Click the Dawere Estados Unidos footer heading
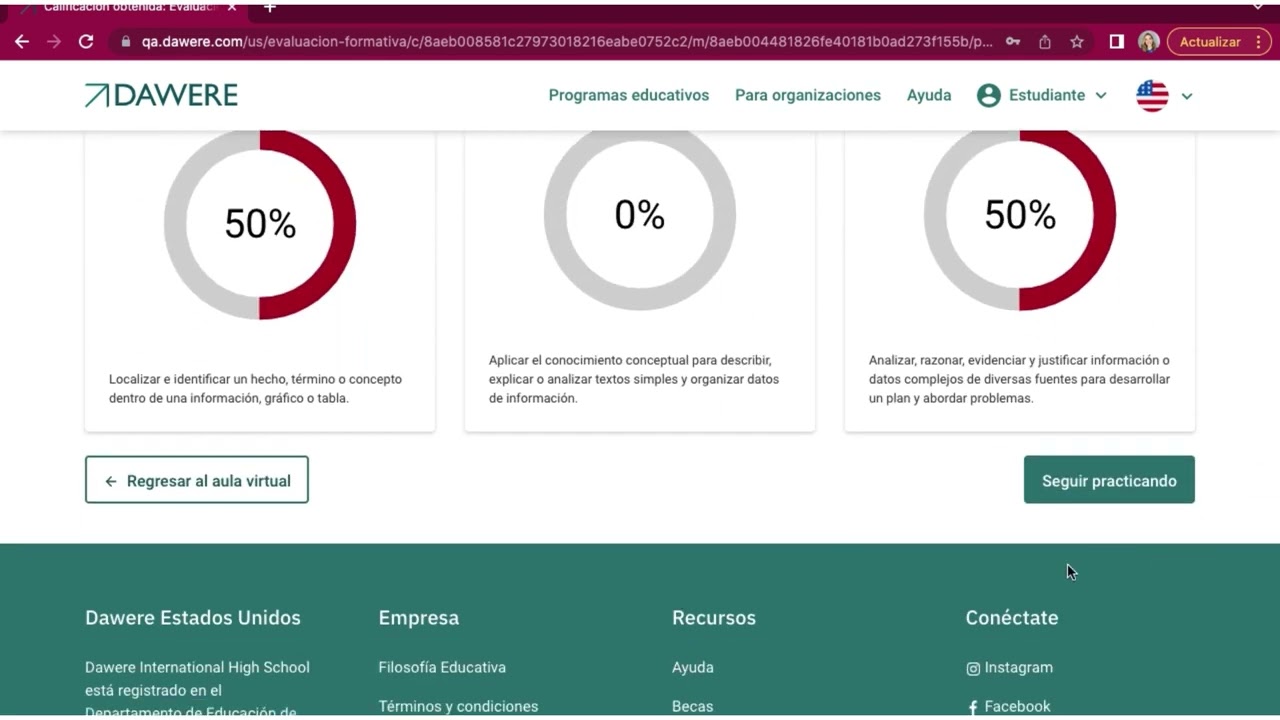The image size is (1280, 720). tap(193, 617)
